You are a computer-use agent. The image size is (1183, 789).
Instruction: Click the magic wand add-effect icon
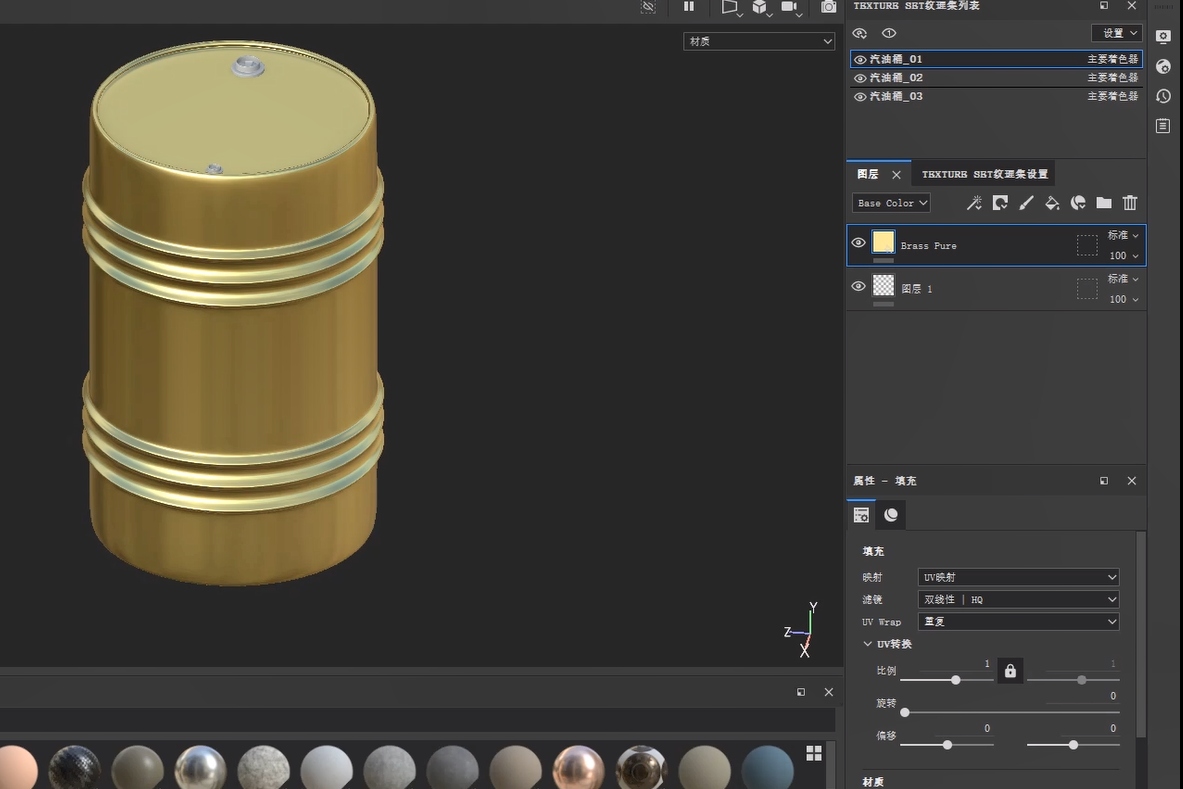click(974, 203)
